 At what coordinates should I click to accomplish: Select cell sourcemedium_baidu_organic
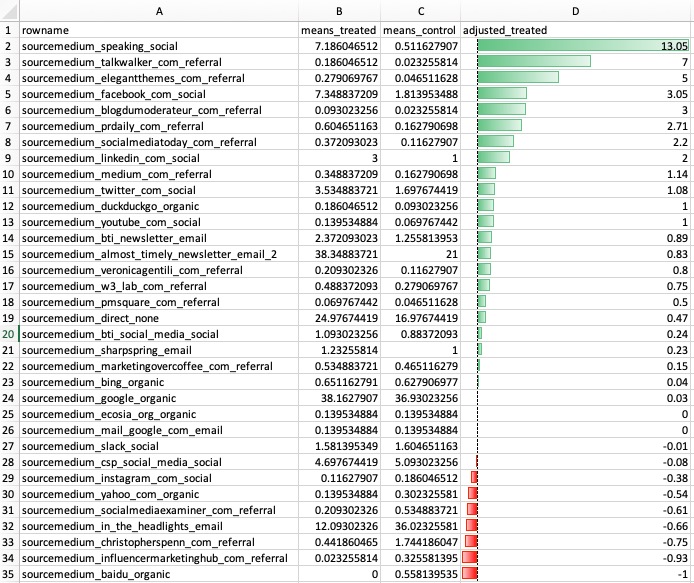click(x=159, y=574)
